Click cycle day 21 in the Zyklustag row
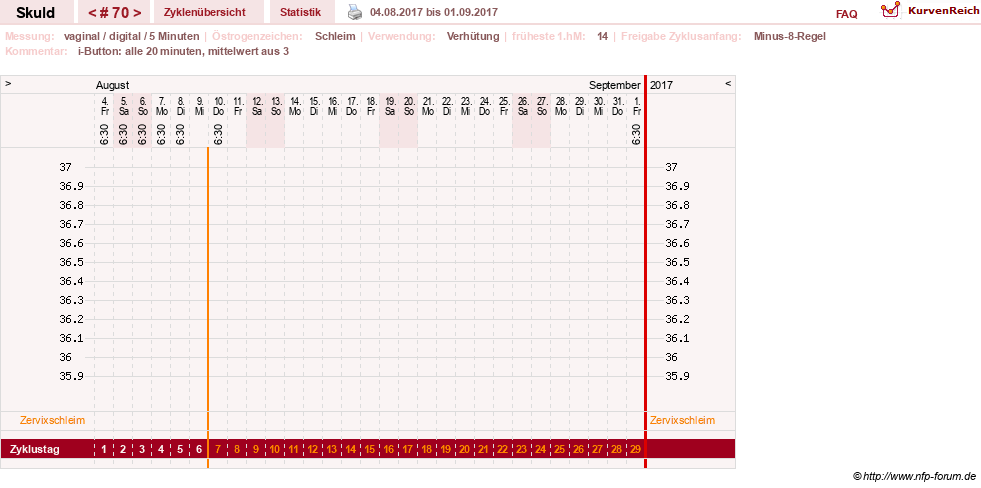981x488 pixels. click(484, 449)
